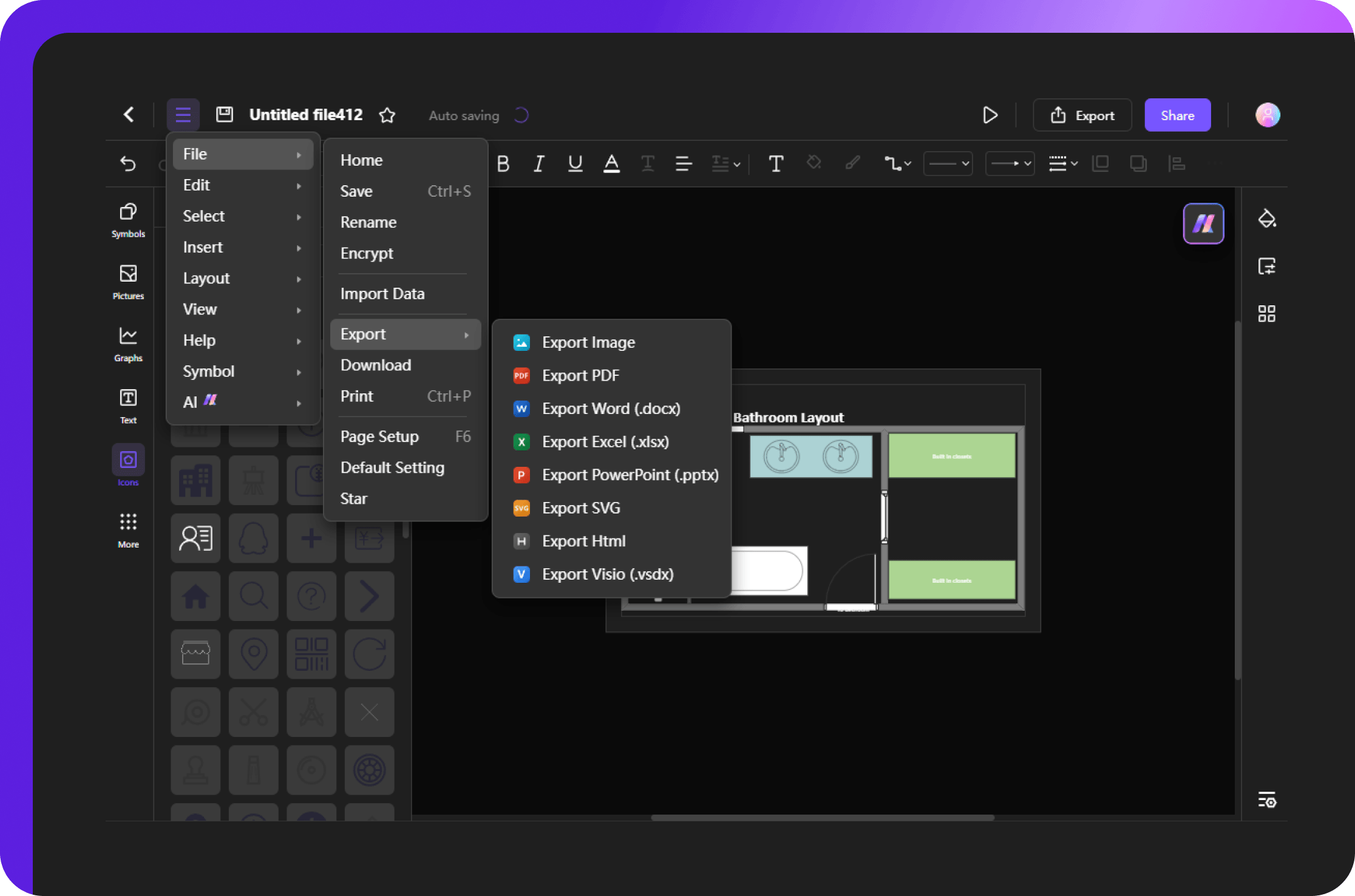Open the Pictures sidebar panel
Image resolution: width=1355 pixels, height=896 pixels.
128,282
